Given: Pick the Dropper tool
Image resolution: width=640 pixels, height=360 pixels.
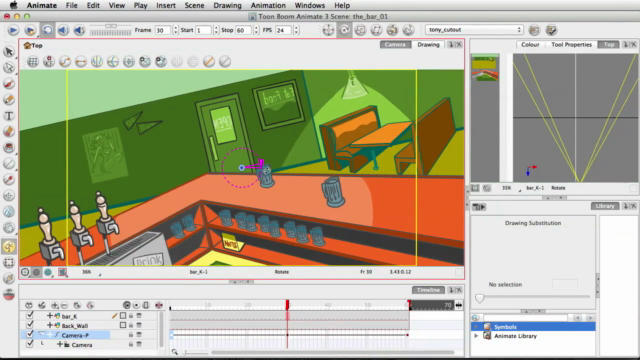Looking at the screenshot, I should coord(9,180).
